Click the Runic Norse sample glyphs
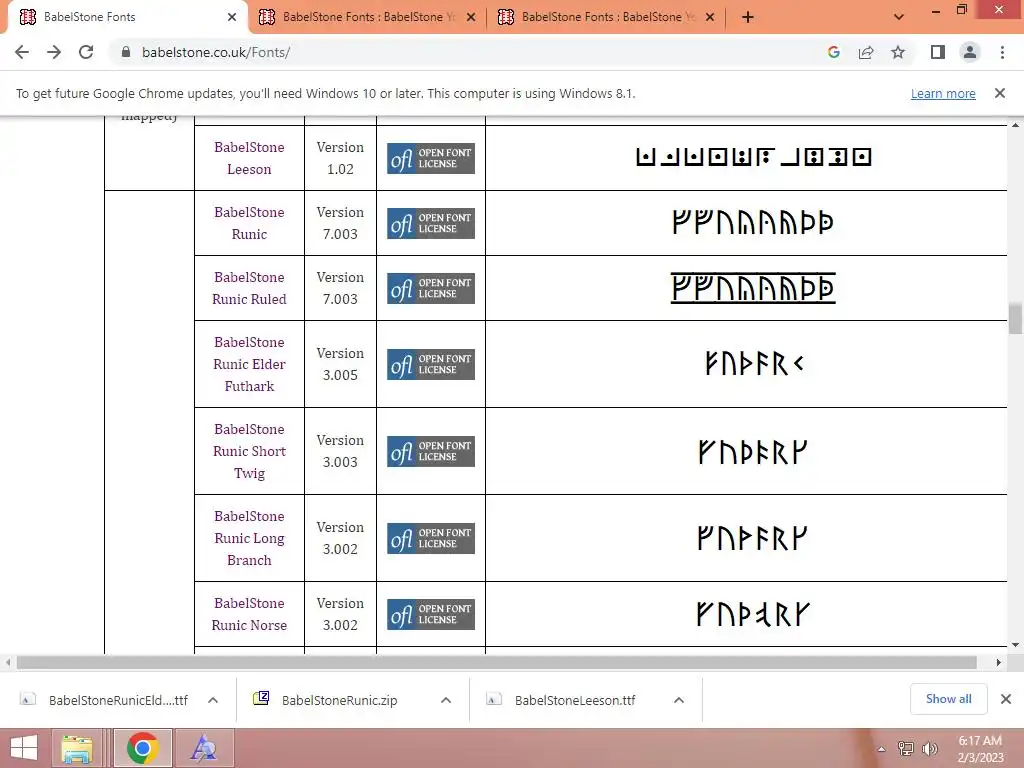Screen dimensions: 1024x768 (x=753, y=614)
